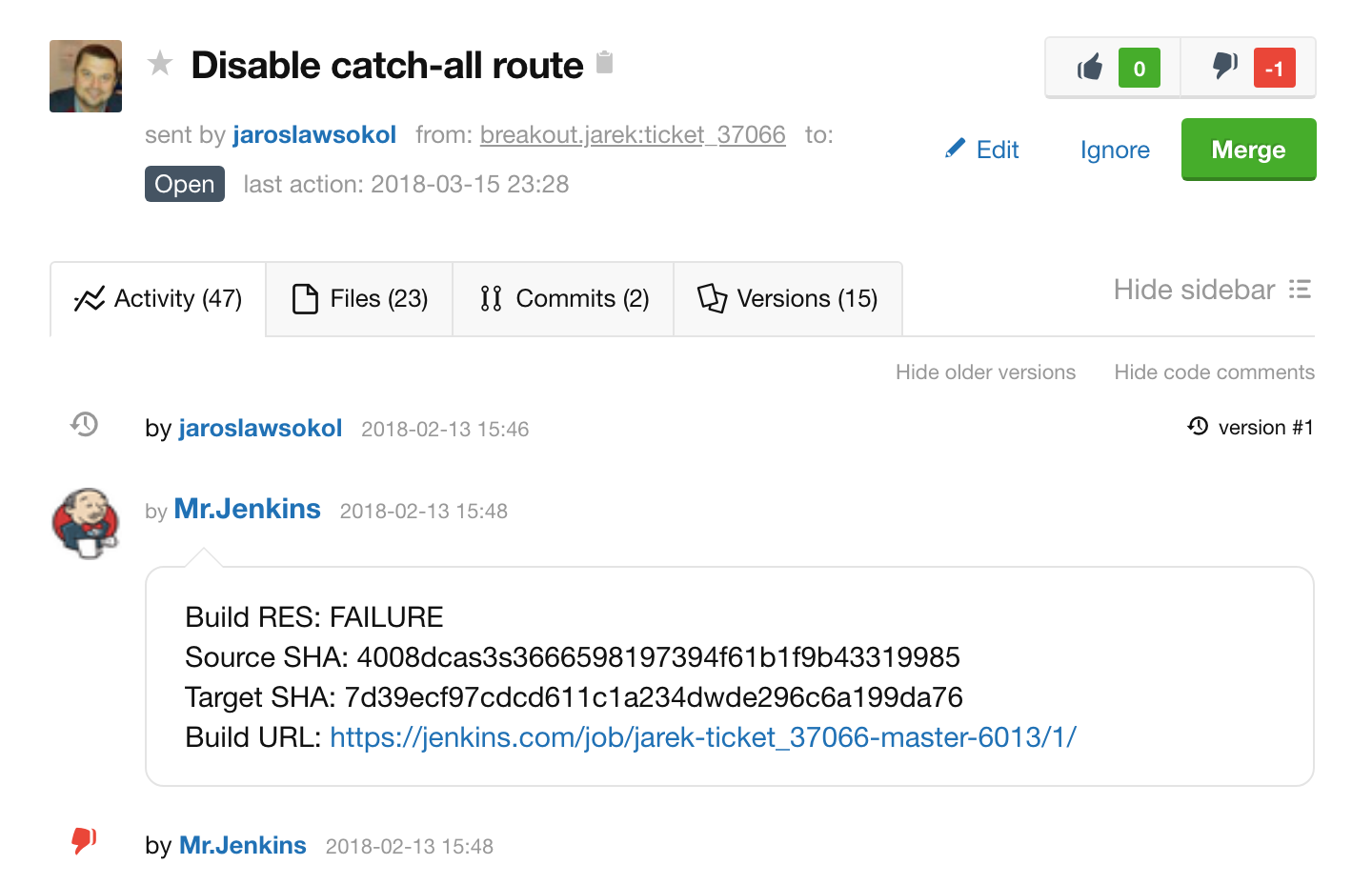The image size is (1372, 885).
Task: Toggle Hide older versions
Action: (985, 372)
